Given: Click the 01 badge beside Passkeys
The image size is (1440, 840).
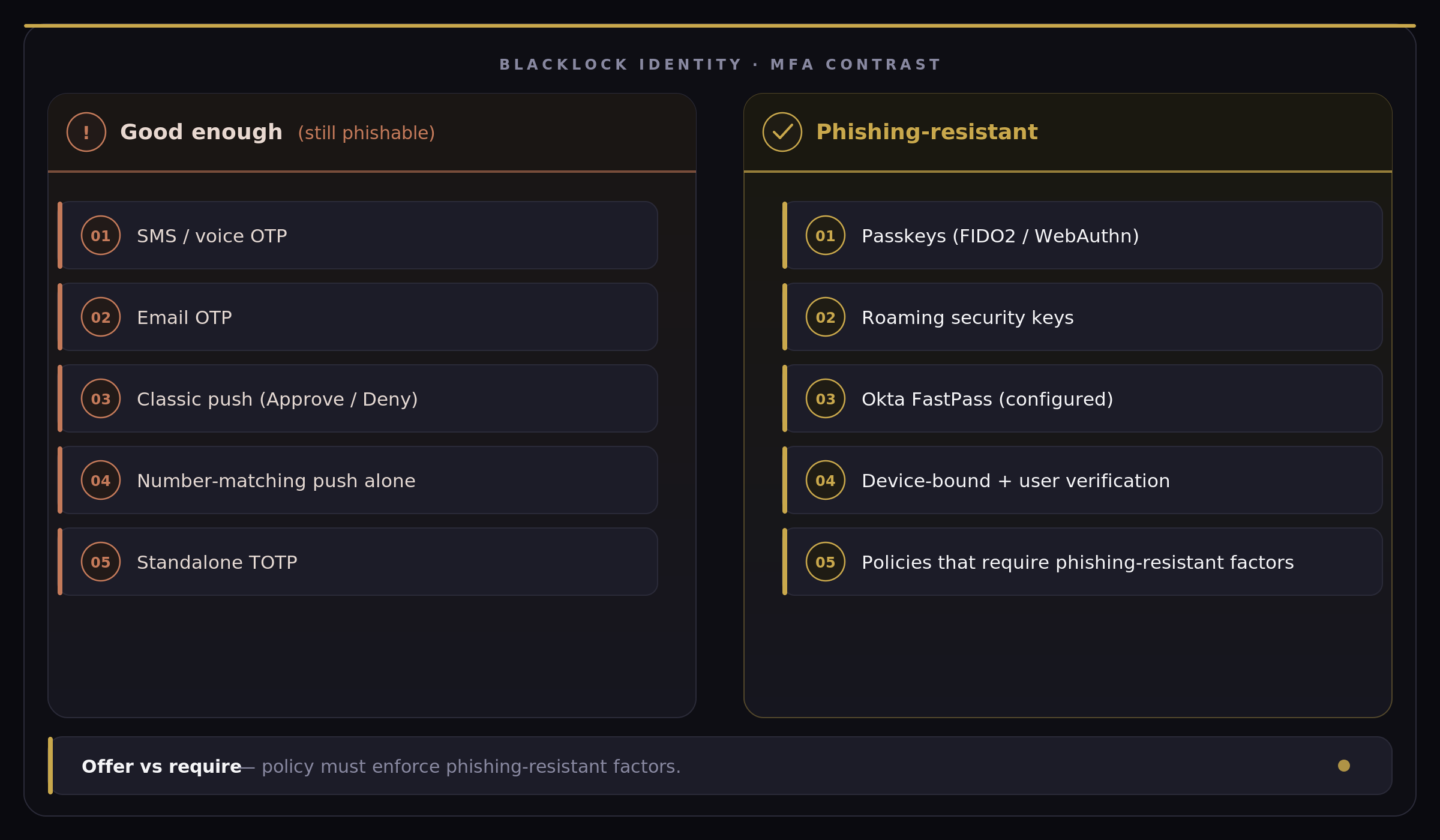Looking at the screenshot, I should click(x=826, y=235).
